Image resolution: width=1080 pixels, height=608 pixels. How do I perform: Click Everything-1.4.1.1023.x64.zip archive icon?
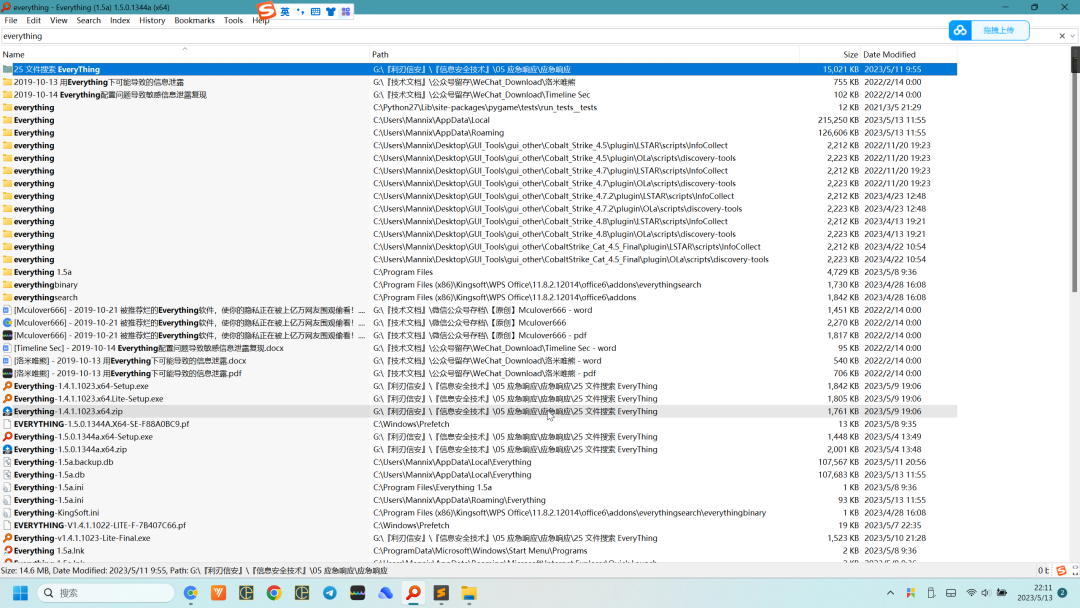8,411
